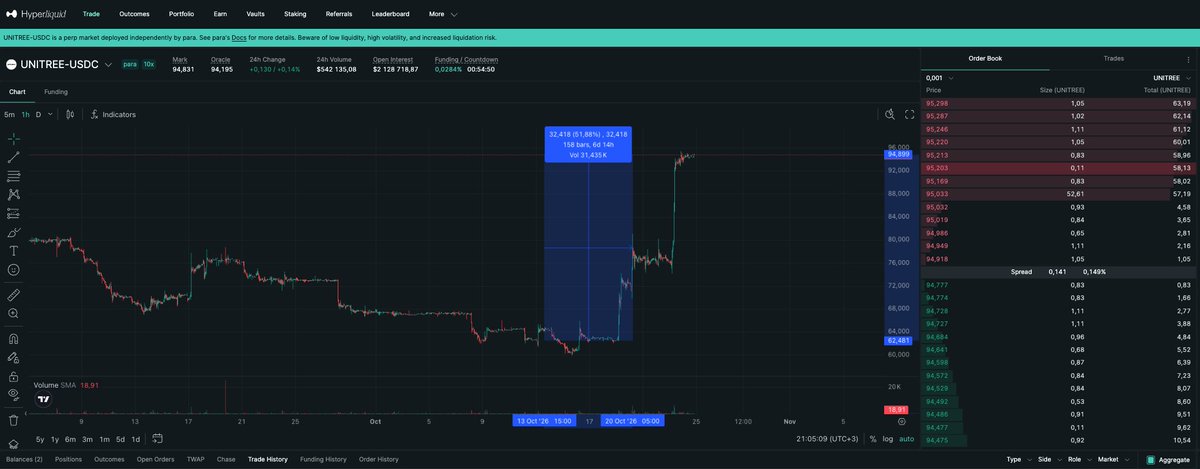Toggle log scale on price axis

click(x=888, y=439)
